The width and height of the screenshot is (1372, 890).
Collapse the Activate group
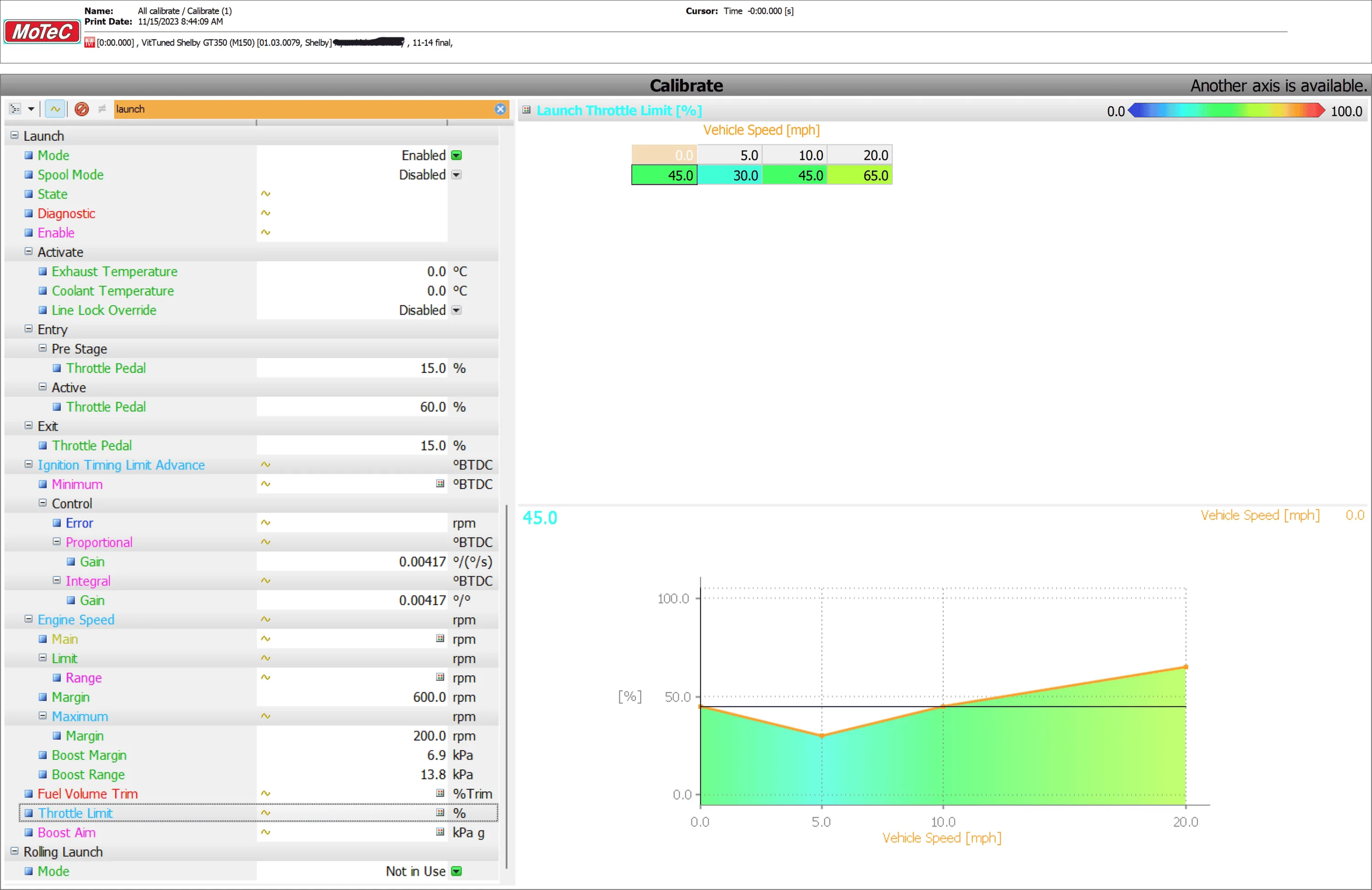tap(28, 251)
